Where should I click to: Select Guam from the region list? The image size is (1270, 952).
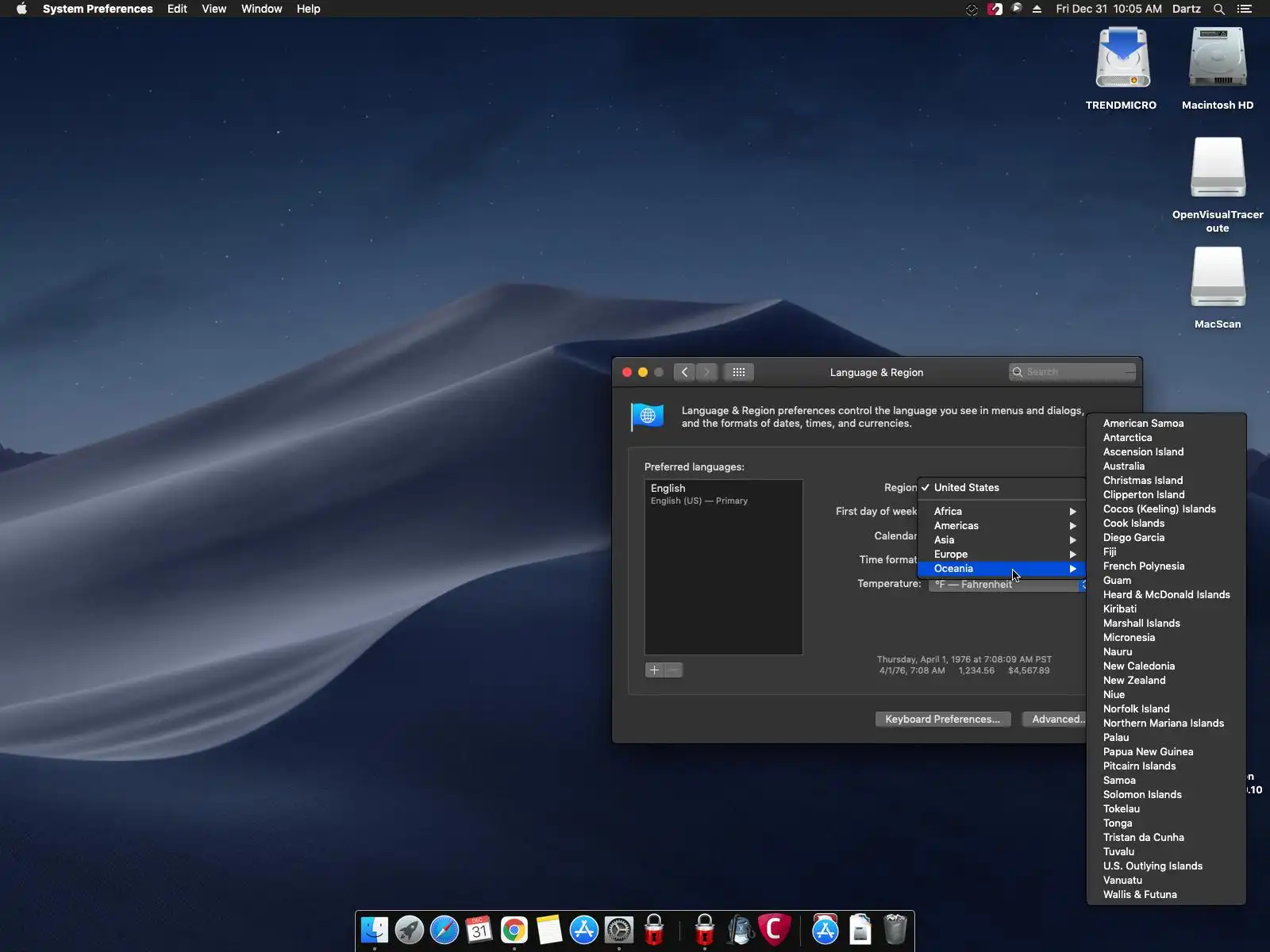coord(1166,581)
